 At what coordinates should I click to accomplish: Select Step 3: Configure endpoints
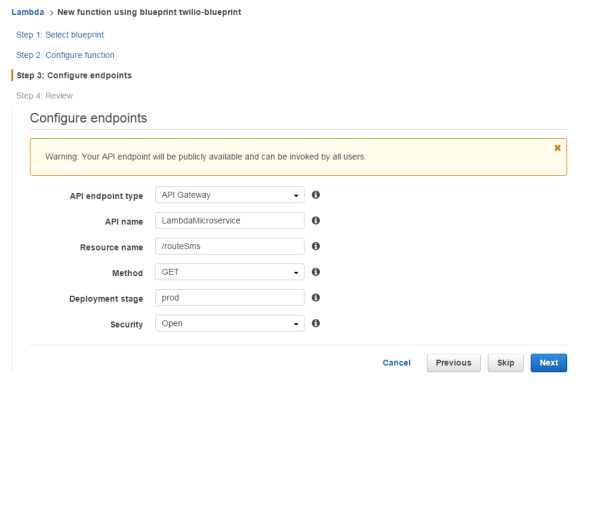[x=74, y=75]
